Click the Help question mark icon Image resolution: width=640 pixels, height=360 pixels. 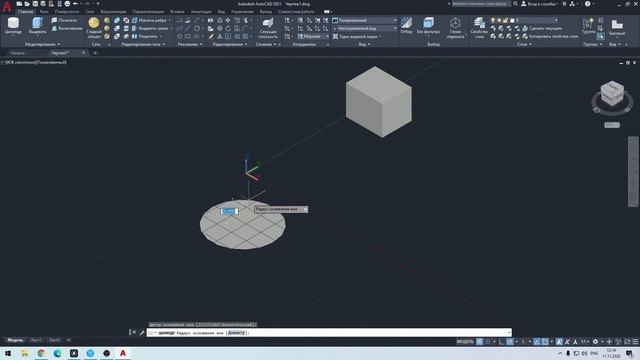(587, 4)
